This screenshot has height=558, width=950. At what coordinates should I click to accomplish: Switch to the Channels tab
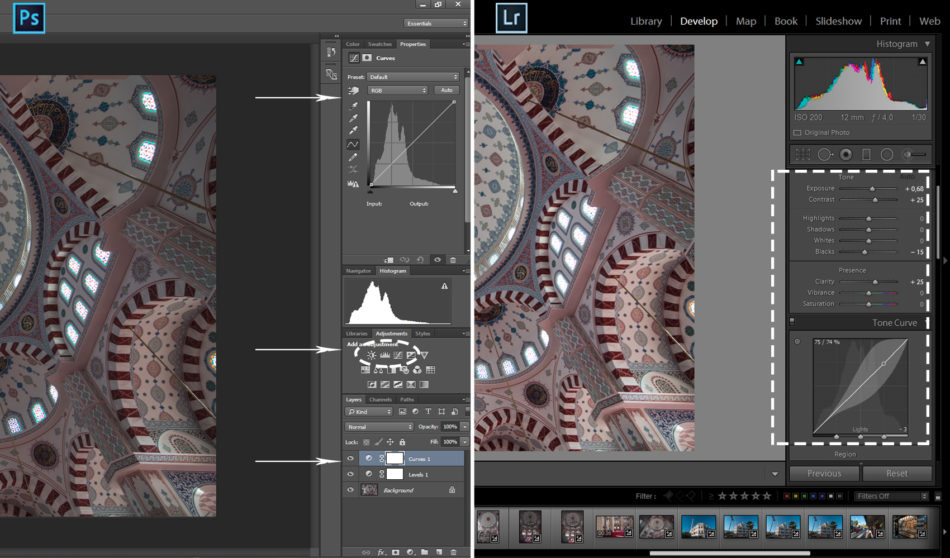(380, 400)
